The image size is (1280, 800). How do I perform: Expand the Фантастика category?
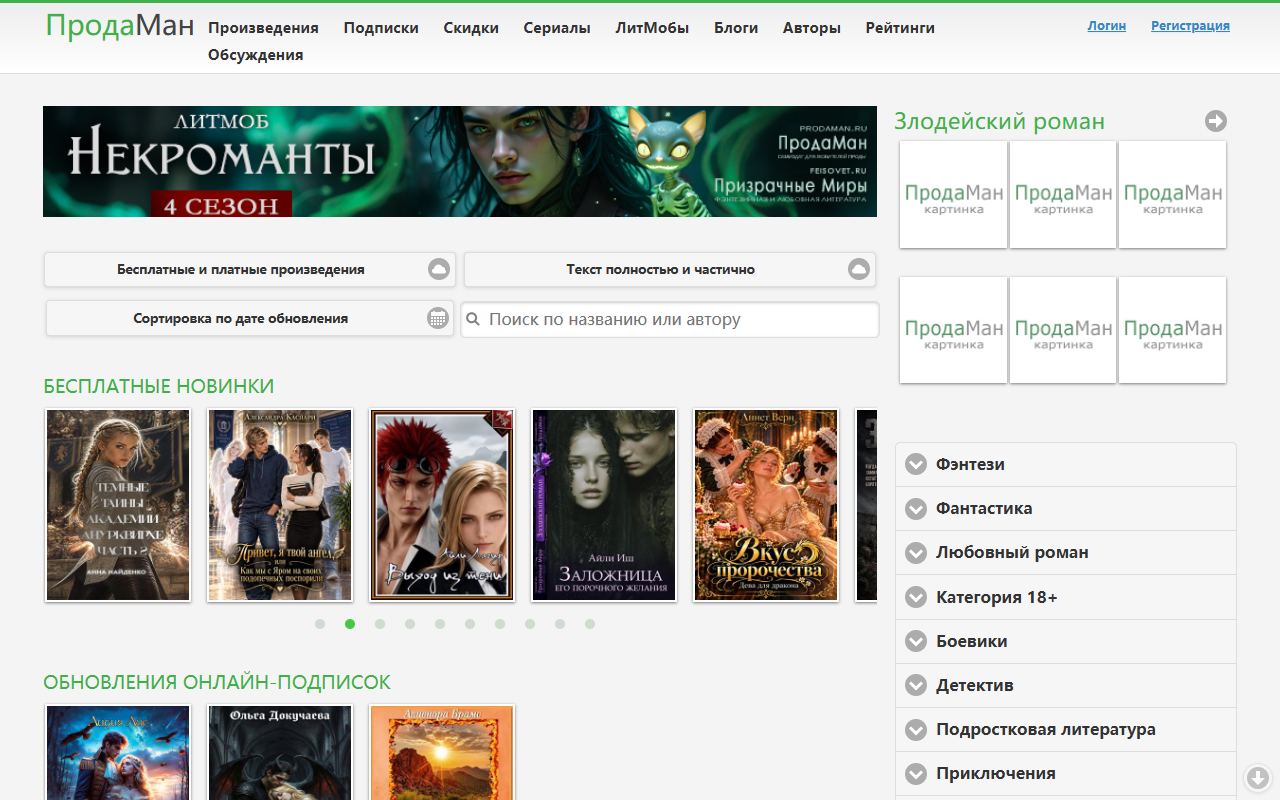(x=1066, y=508)
